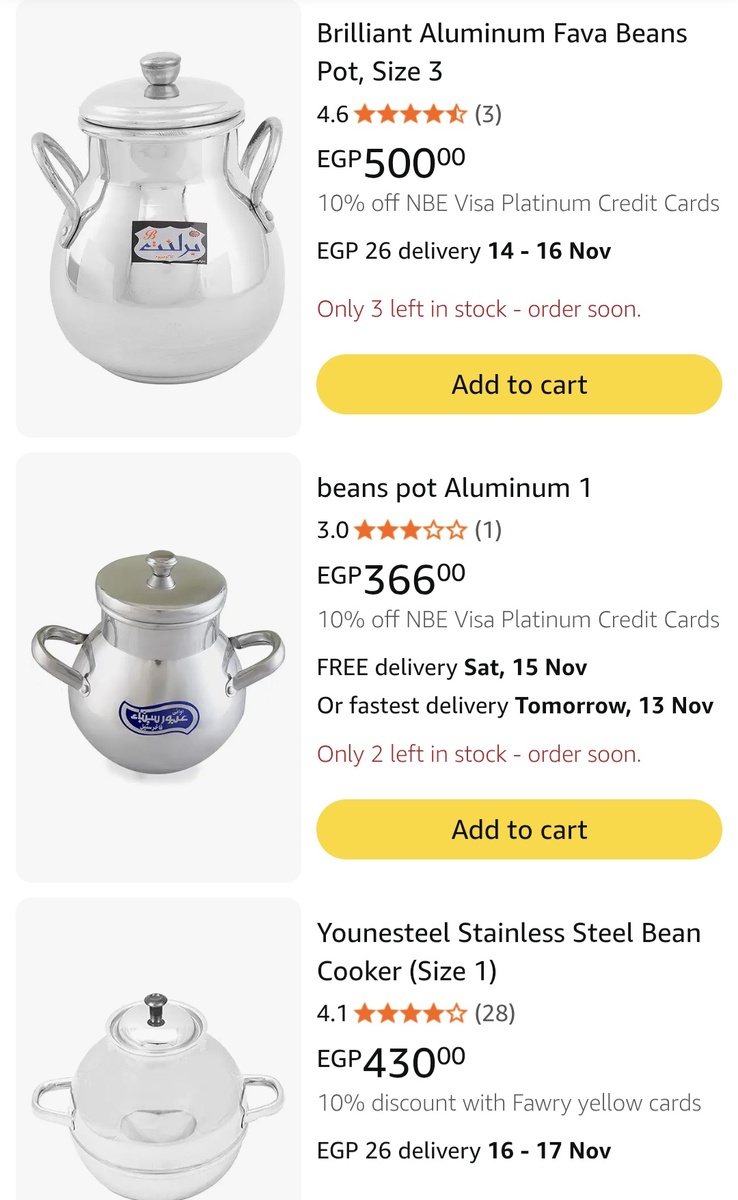This screenshot has width=738, height=1200.
Task: Open the Younesteel Stainless Steel Bean Cooker title
Action: click(508, 952)
